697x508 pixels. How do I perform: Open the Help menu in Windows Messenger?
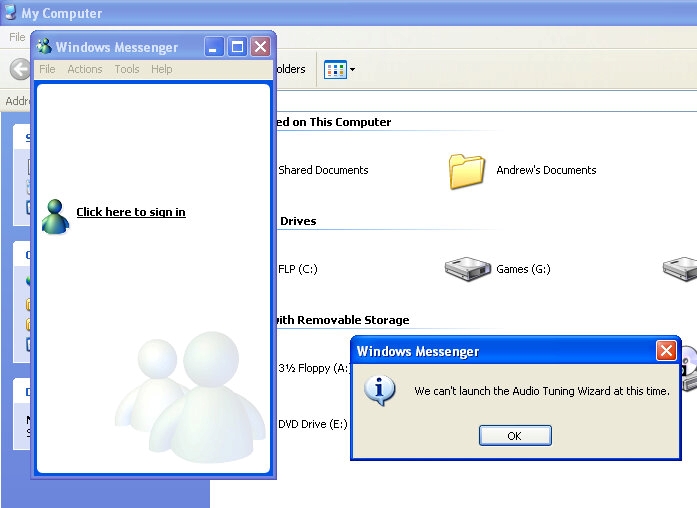point(162,69)
